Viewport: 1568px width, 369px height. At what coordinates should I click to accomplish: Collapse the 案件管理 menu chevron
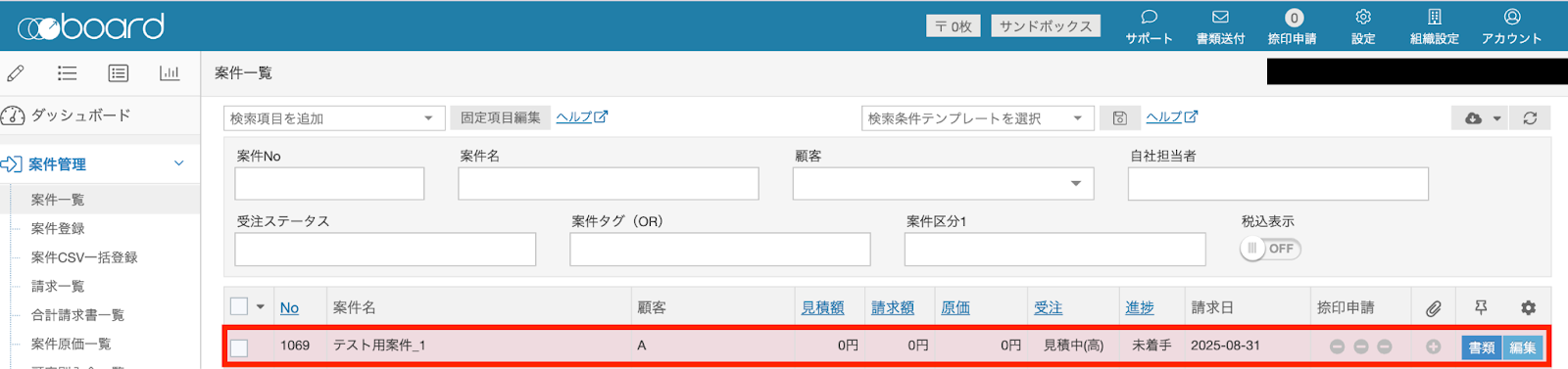(178, 163)
